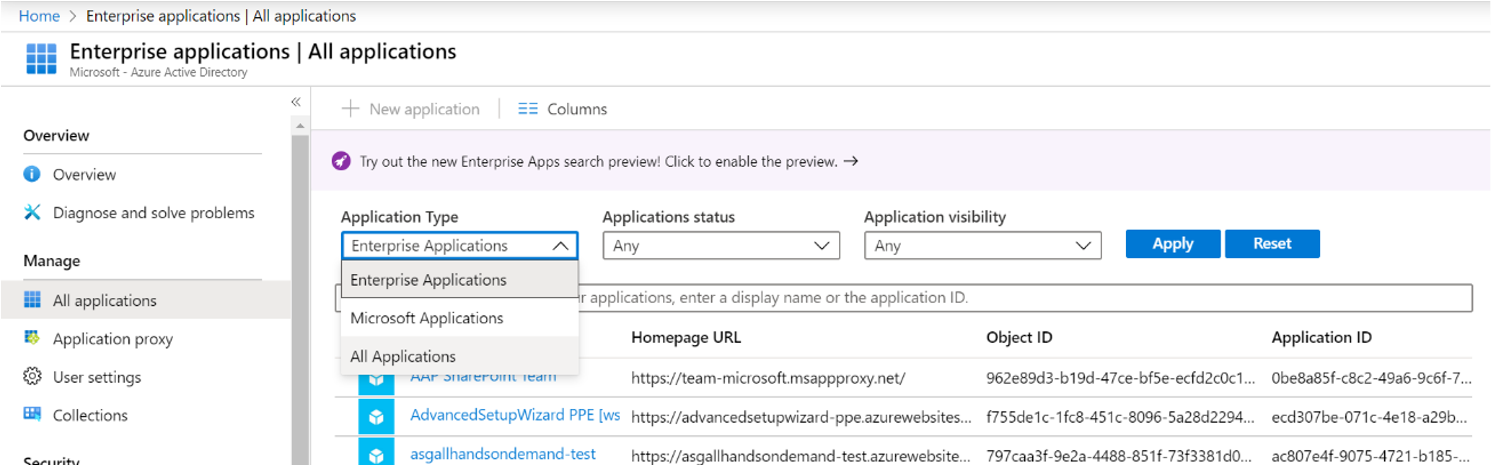
Task: Click the Application ID starting 0be8a85f
Action: click(1371, 378)
